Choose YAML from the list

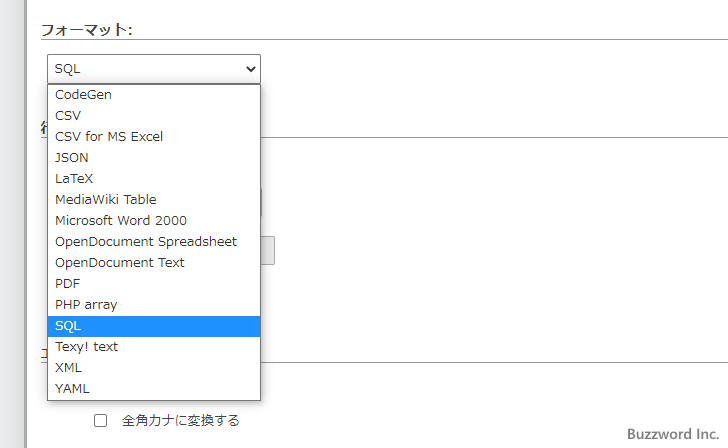154,389
